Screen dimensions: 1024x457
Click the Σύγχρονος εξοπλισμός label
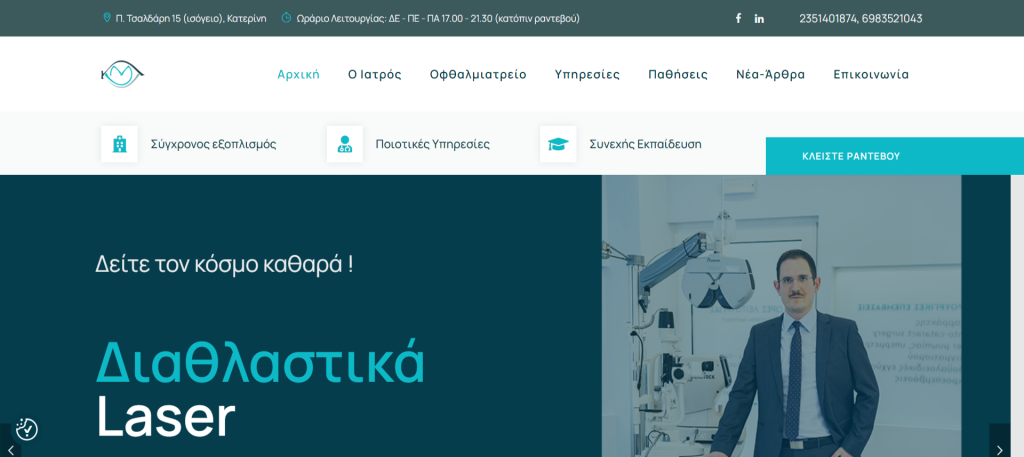[x=214, y=144]
